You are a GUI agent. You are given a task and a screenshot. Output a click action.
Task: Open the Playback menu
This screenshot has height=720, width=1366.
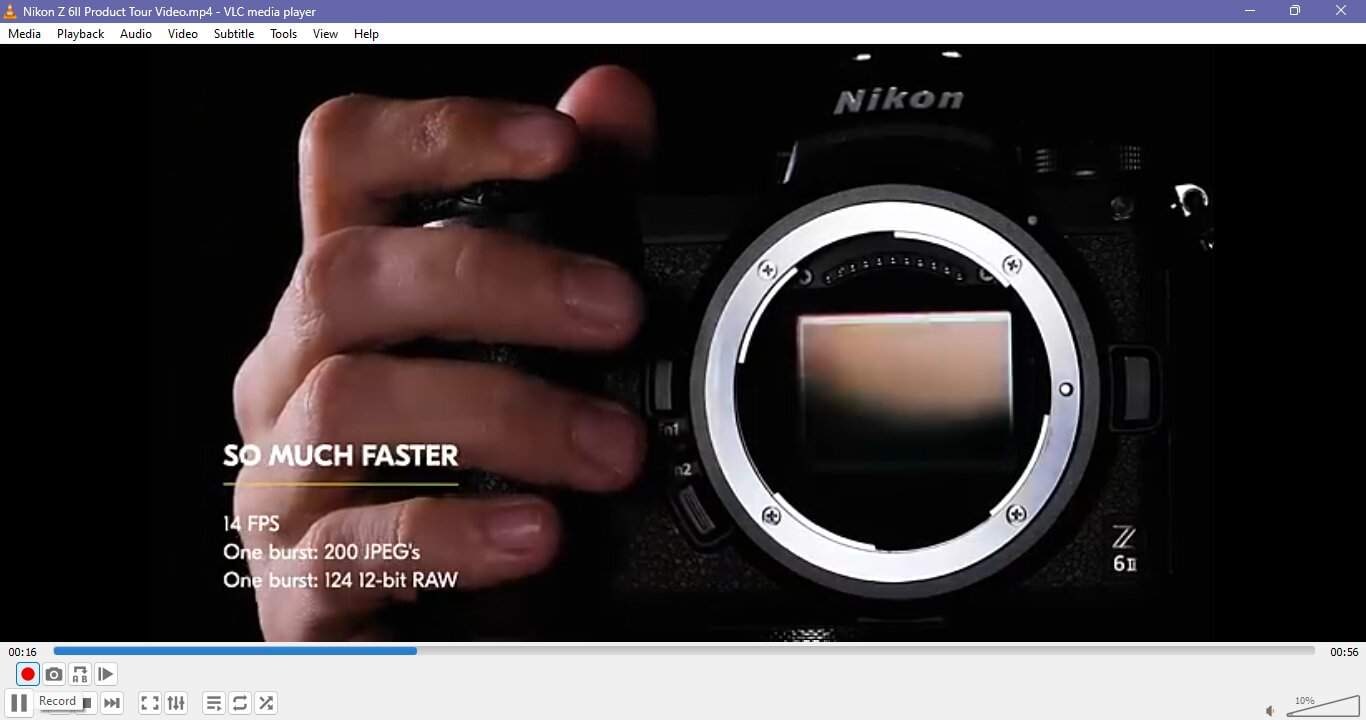(79, 33)
